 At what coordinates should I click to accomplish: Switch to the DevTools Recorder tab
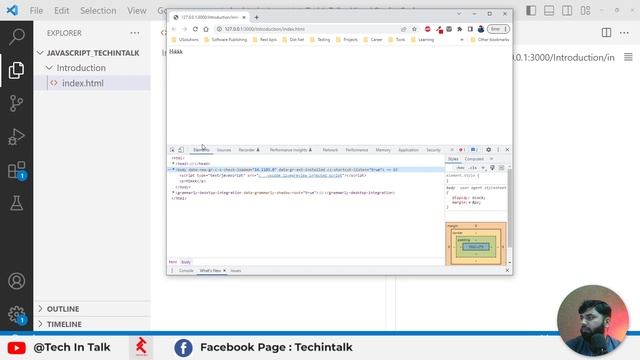click(249, 150)
